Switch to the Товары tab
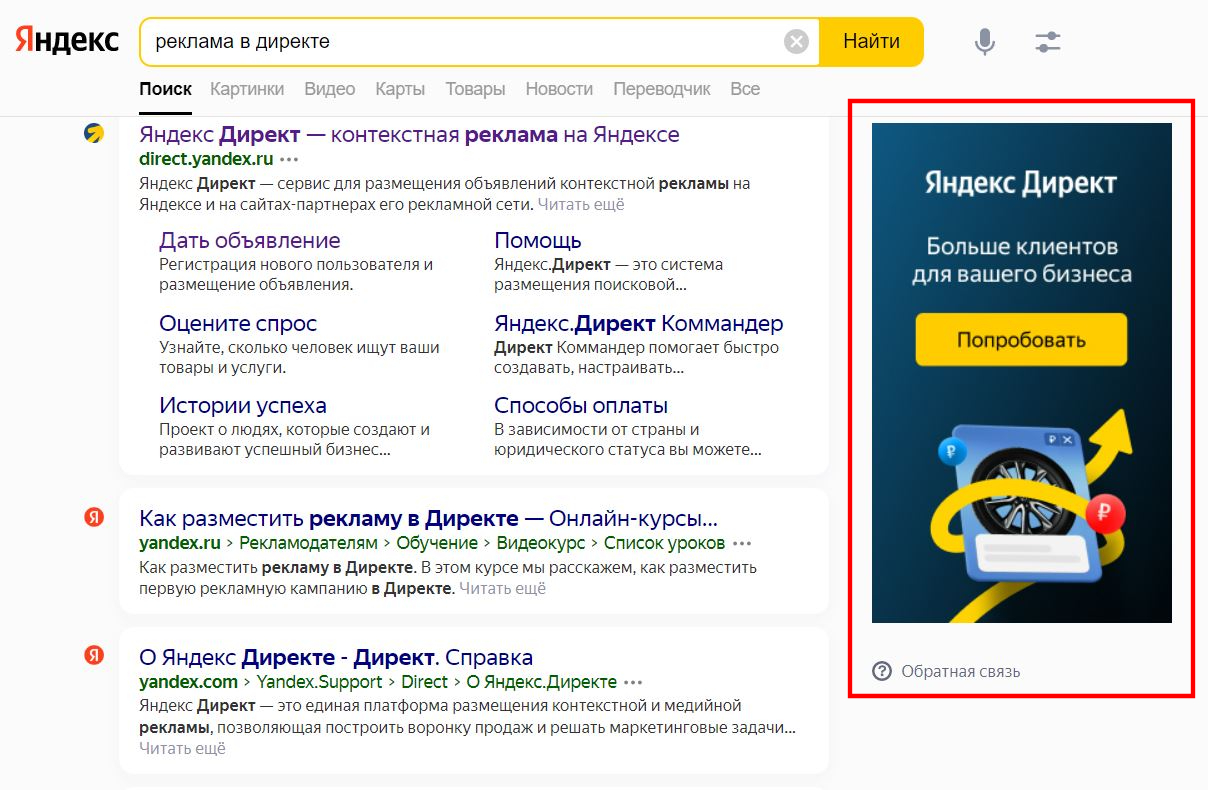 (x=475, y=89)
